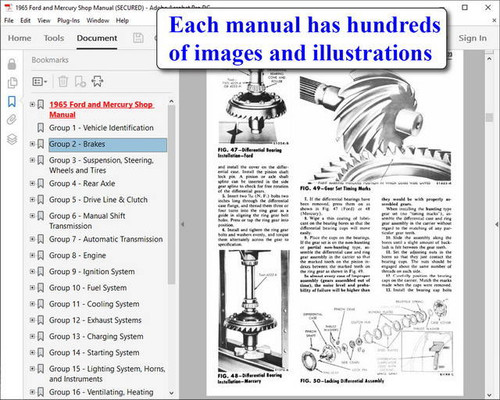Open the Page Thumbnails panel icon

[x=12, y=83]
